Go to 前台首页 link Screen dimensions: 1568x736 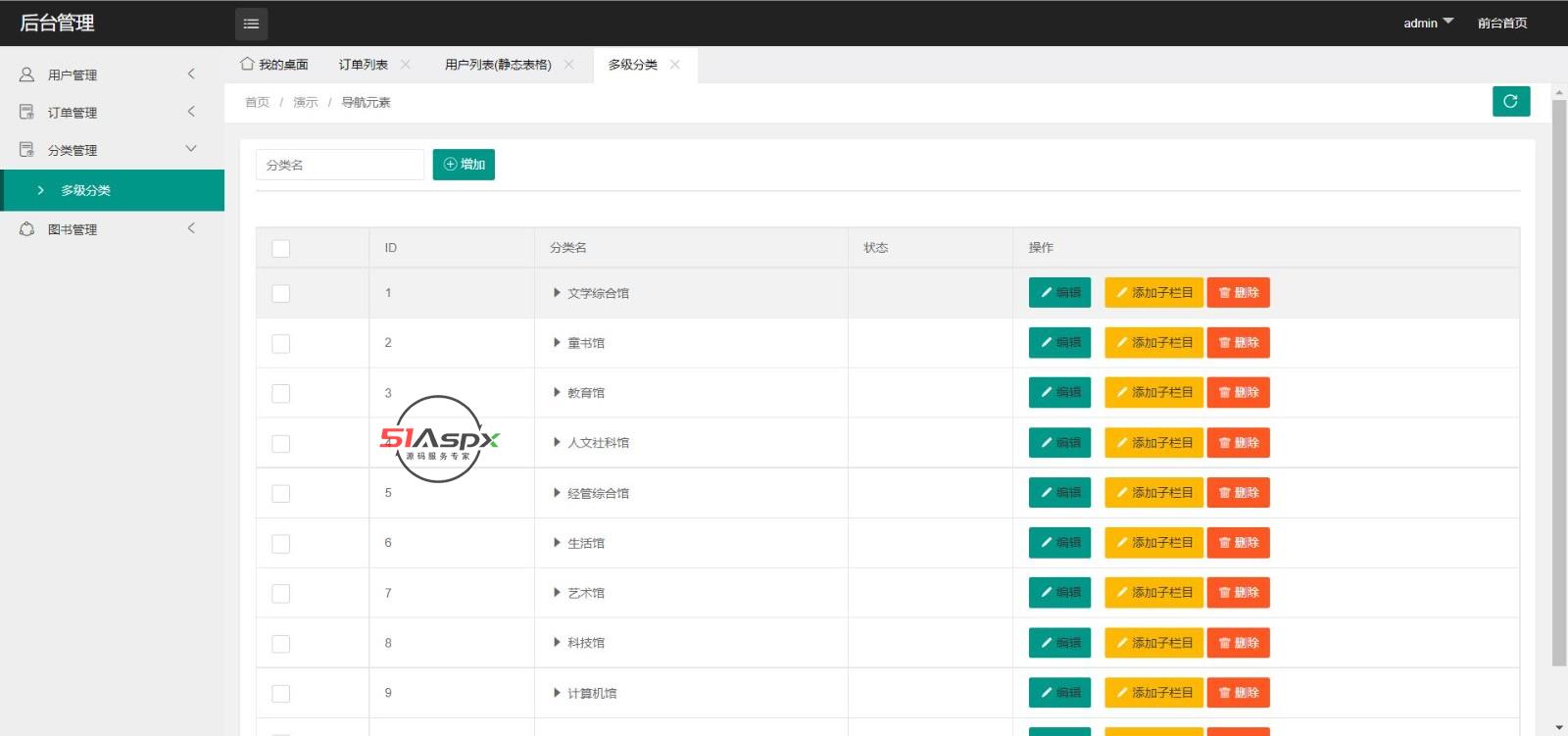click(x=1502, y=23)
